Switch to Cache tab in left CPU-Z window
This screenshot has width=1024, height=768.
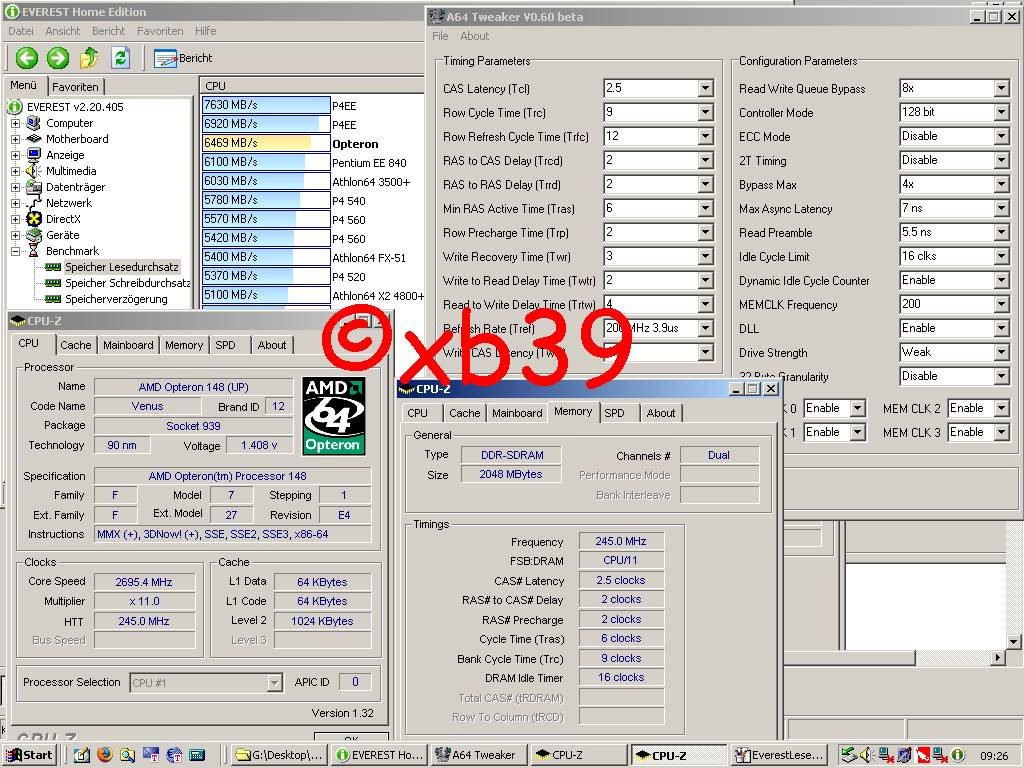(x=76, y=345)
